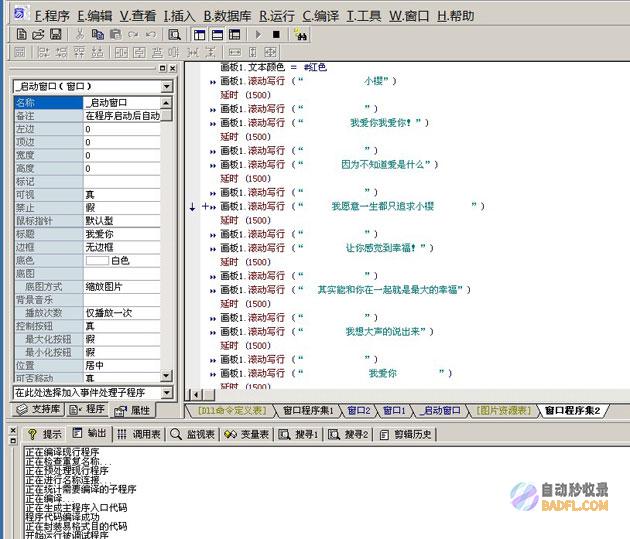Screen dimensions: 630x539
Task: Select the 输出 tab in the output panel
Action: [x=89, y=433]
